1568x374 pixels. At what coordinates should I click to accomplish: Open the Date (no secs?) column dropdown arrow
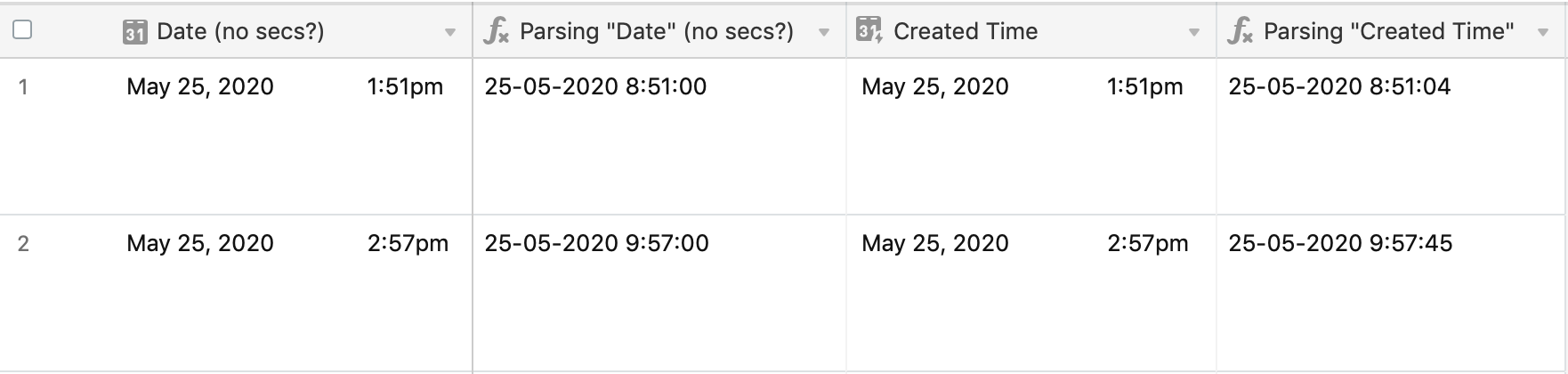450,33
